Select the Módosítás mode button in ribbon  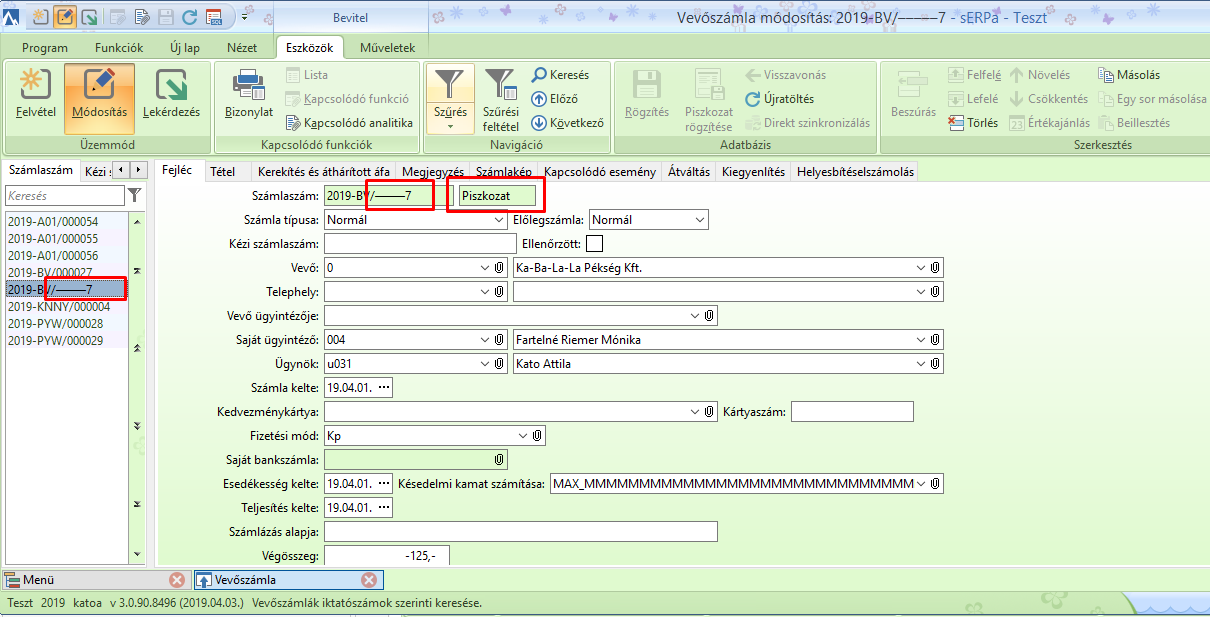(x=99, y=97)
